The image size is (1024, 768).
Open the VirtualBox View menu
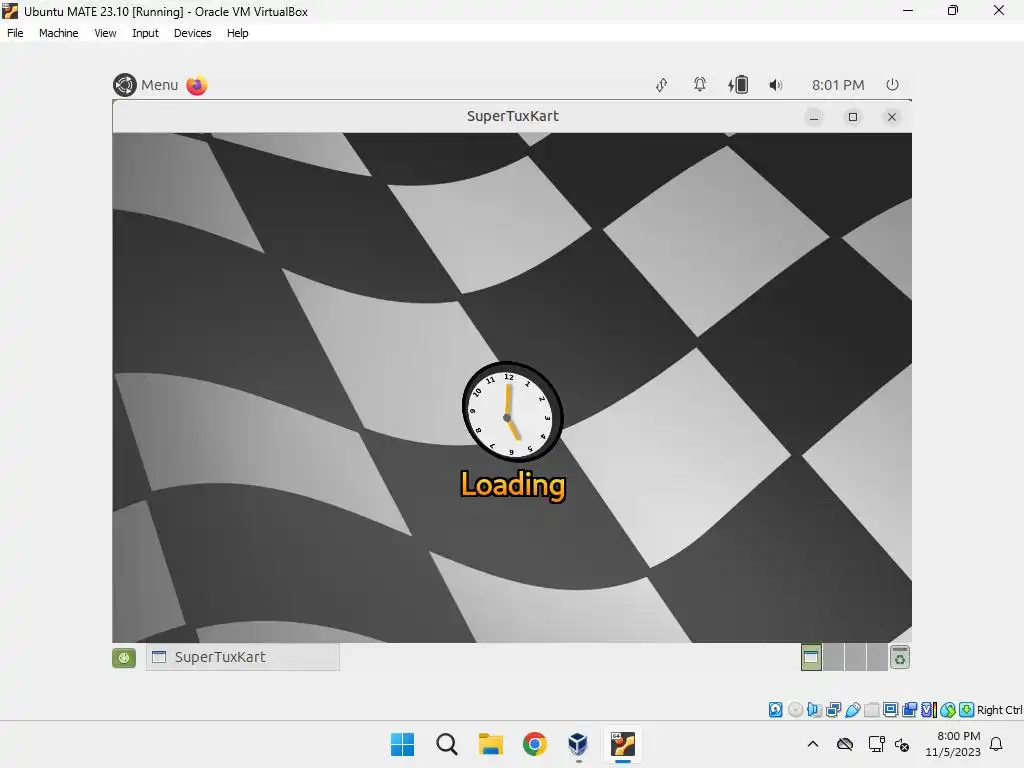(x=105, y=33)
